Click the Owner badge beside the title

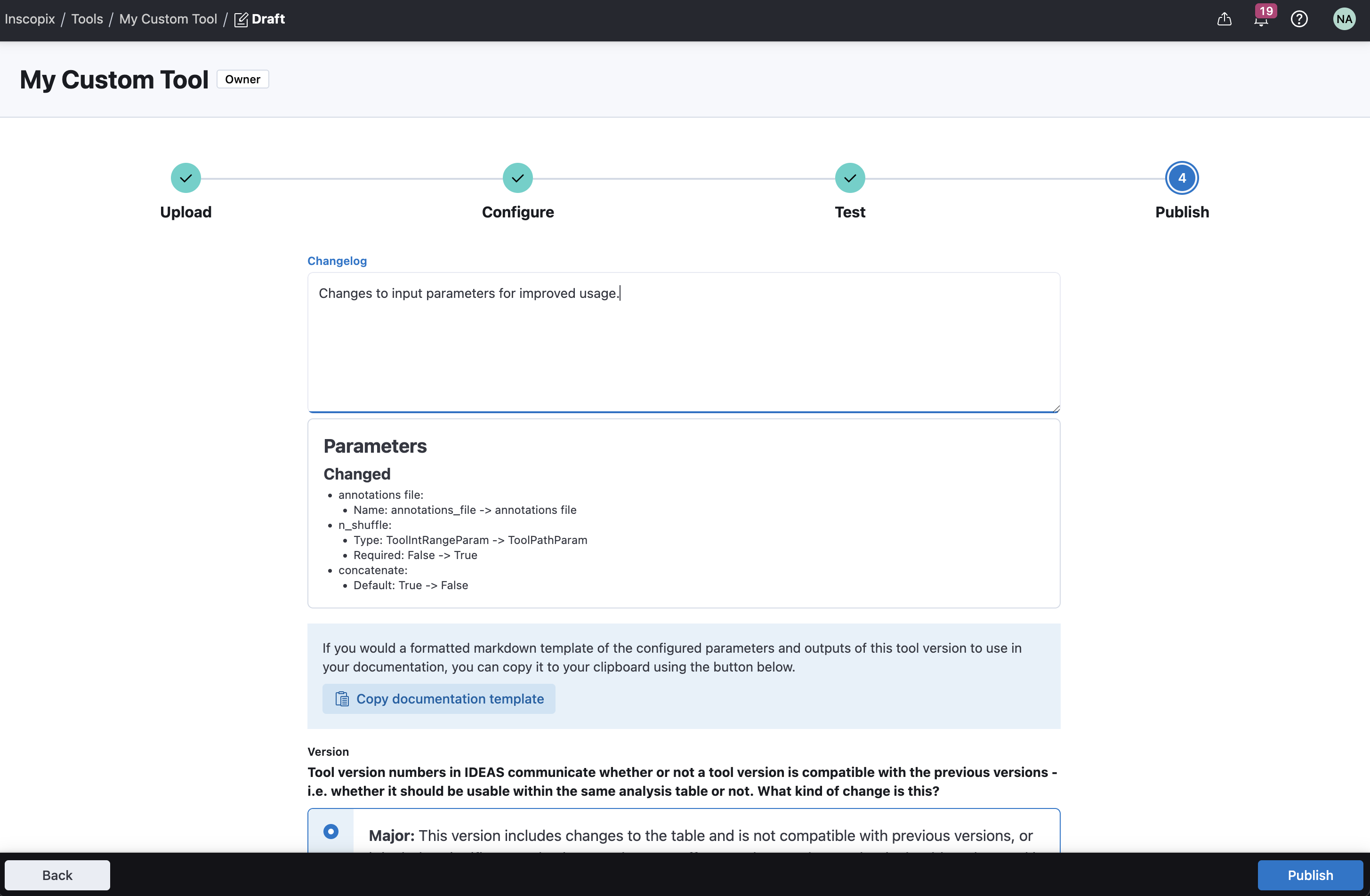point(242,79)
